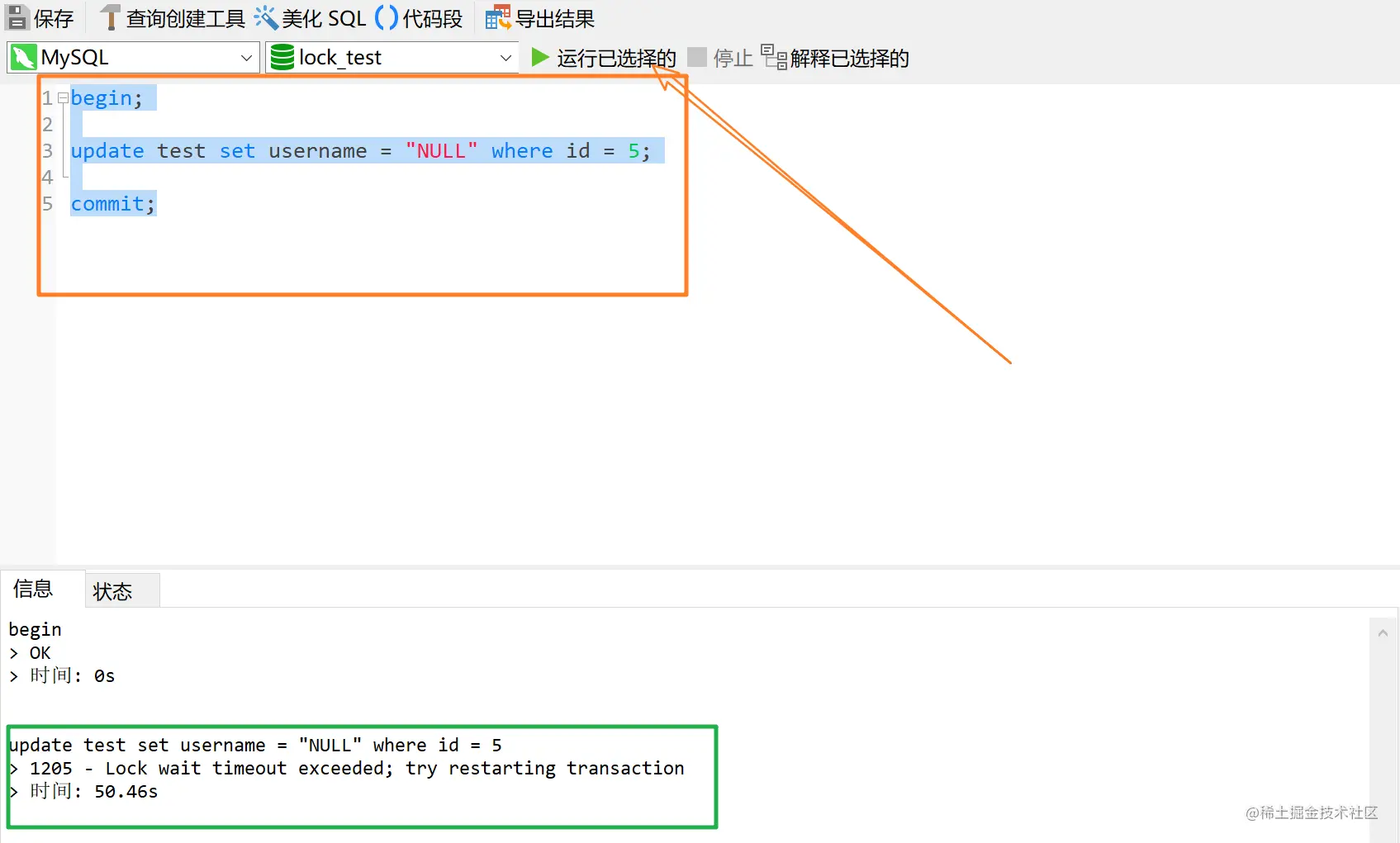Click the Beautify SQL (美化 SQL) label

tap(324, 19)
